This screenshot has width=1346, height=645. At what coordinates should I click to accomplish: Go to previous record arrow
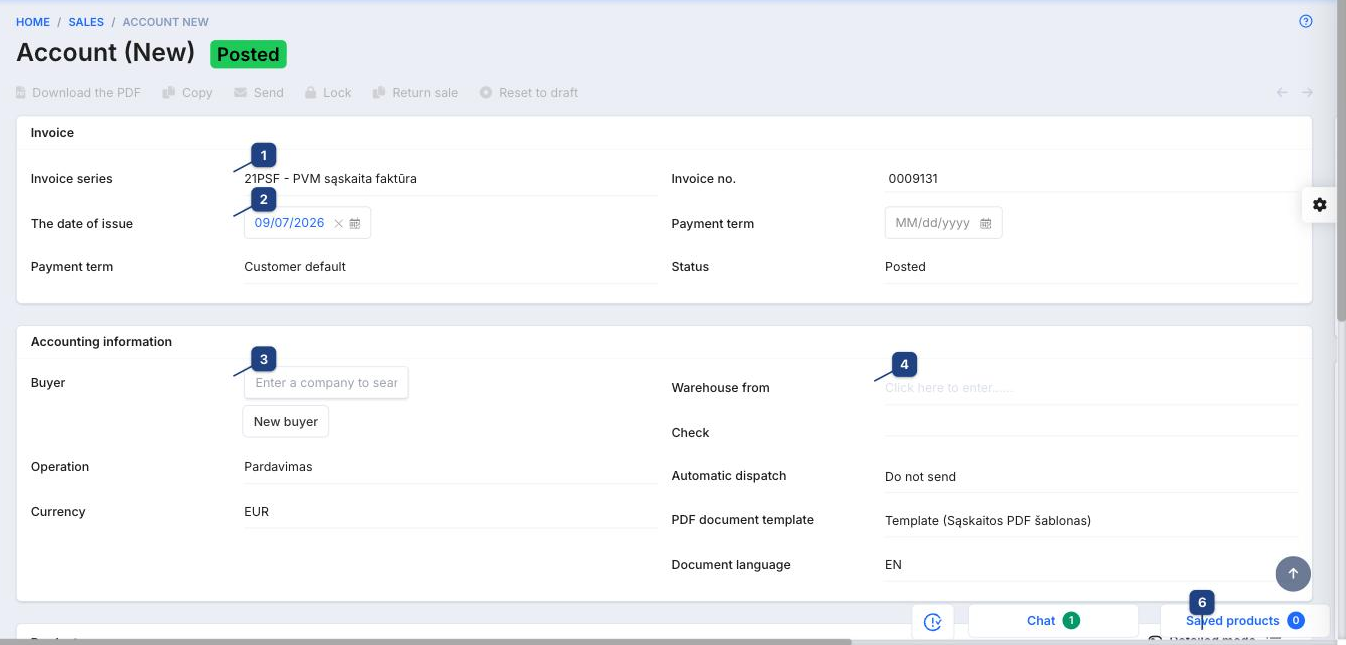[1282, 92]
